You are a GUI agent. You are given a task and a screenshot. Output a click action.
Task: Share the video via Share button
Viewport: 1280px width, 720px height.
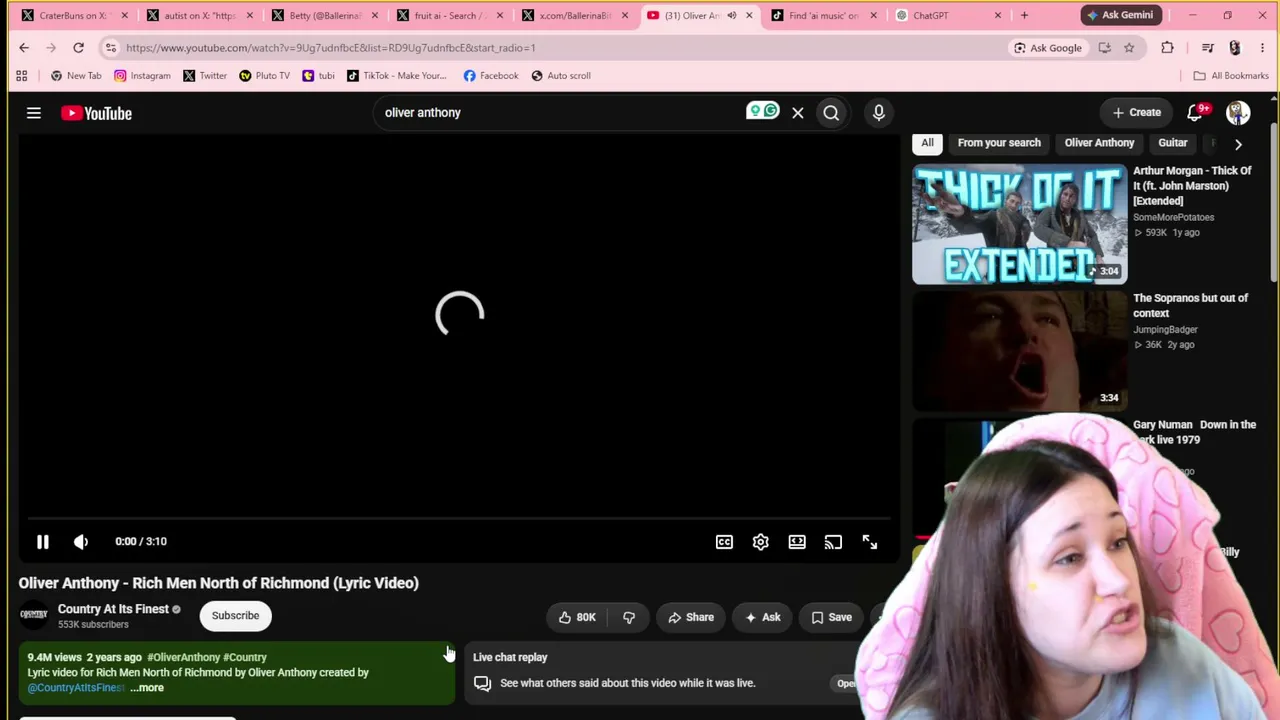(691, 617)
